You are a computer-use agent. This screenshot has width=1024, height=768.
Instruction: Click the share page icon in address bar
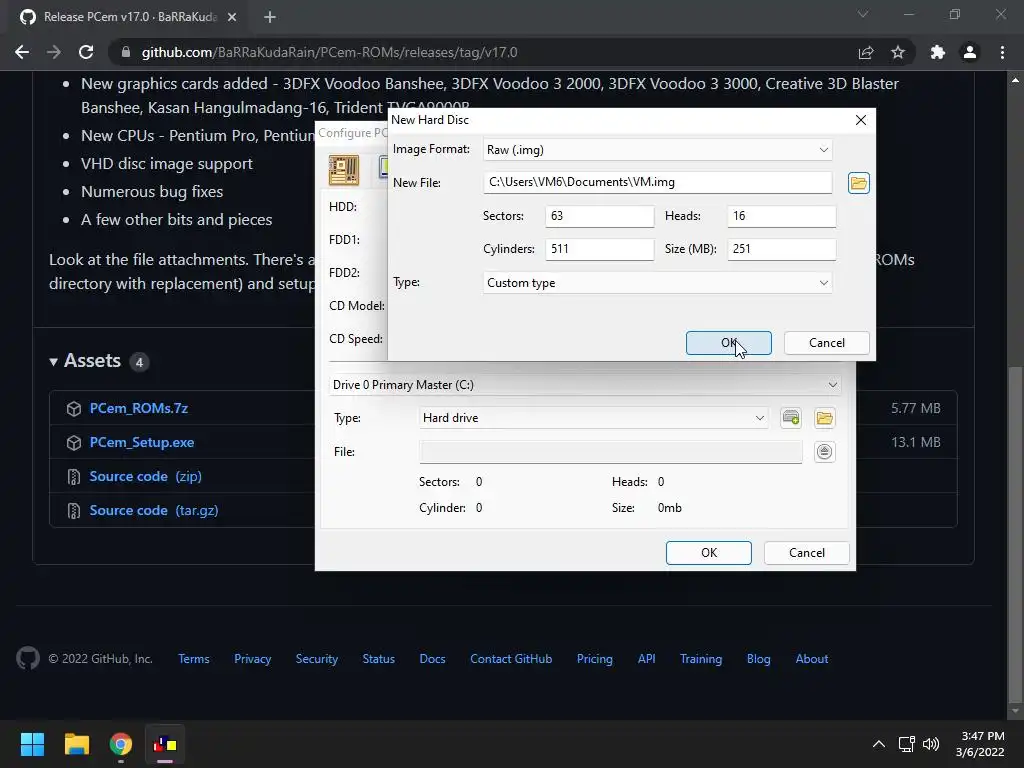[x=866, y=52]
